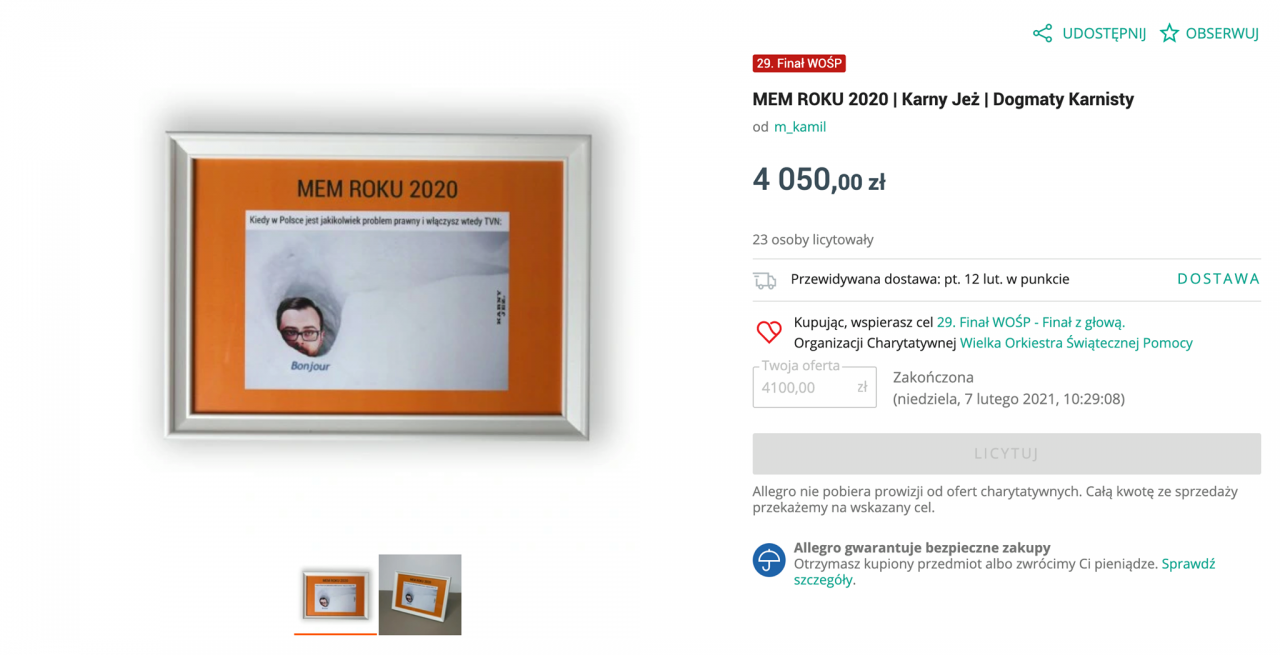Open Wielka Orkiestra Świątecznej Pomocy link
Image resolution: width=1280 pixels, height=655 pixels.
click(x=1076, y=342)
